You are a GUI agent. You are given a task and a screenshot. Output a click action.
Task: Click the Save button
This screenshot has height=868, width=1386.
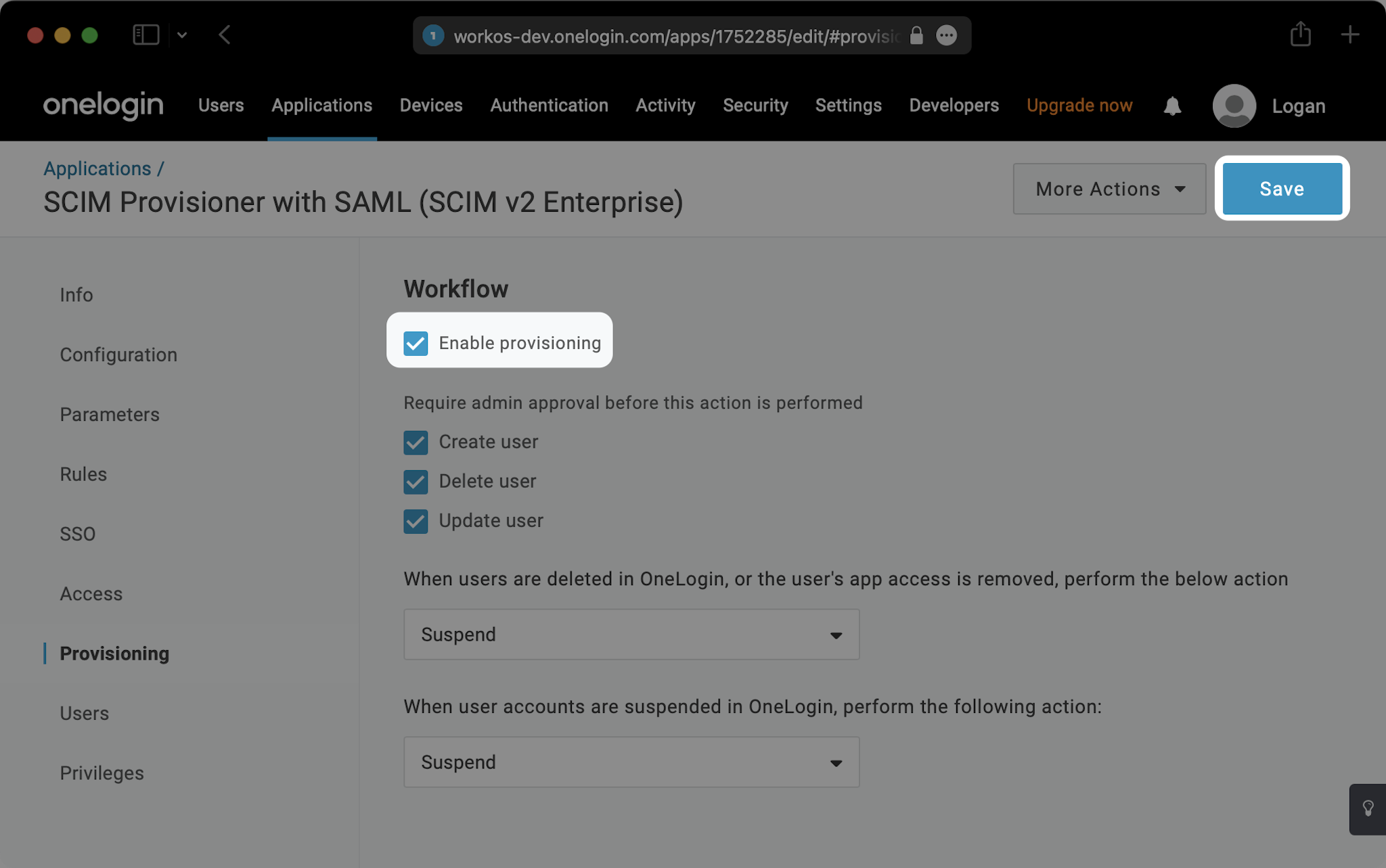(1280, 189)
